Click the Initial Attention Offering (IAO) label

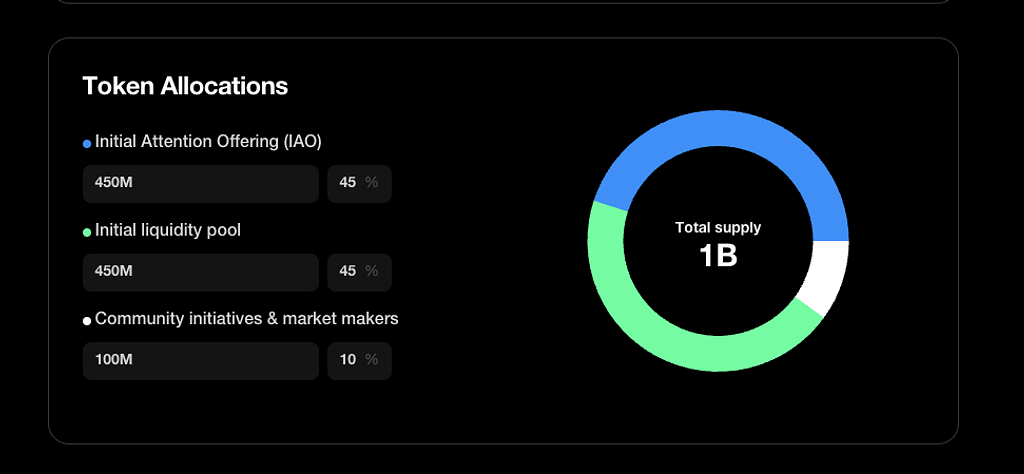[208, 142]
